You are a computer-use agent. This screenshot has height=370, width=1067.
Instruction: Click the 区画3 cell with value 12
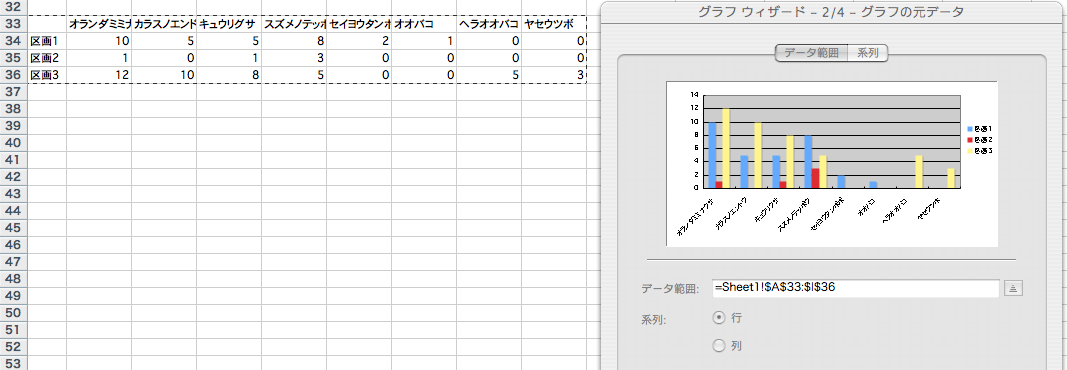coord(99,75)
